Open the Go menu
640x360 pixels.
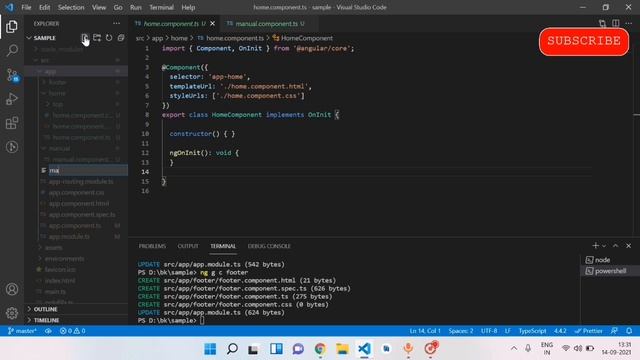click(x=118, y=7)
